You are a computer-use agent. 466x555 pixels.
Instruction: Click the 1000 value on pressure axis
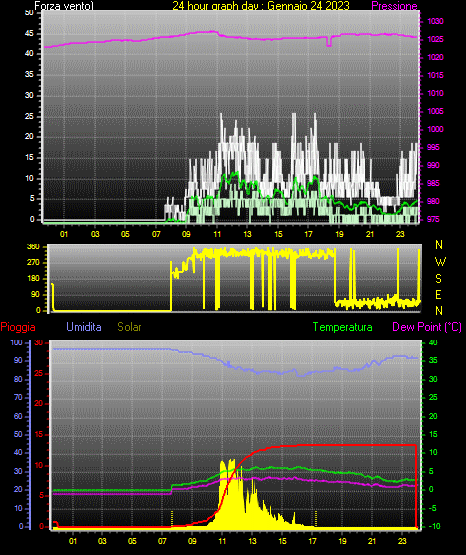[x=435, y=130]
